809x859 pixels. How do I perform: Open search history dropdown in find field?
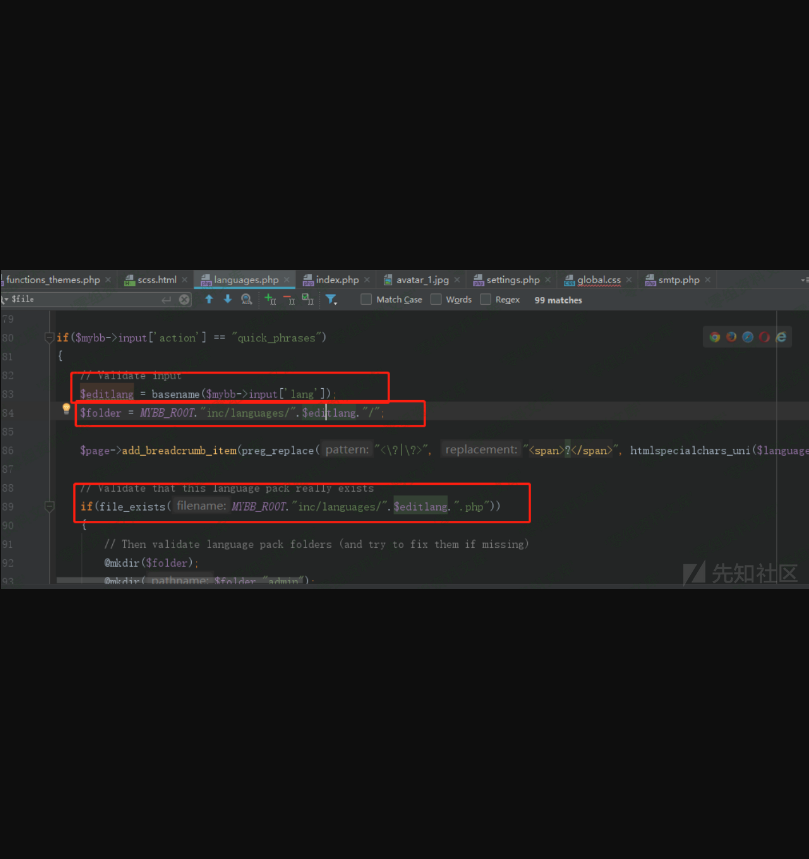click(5, 299)
